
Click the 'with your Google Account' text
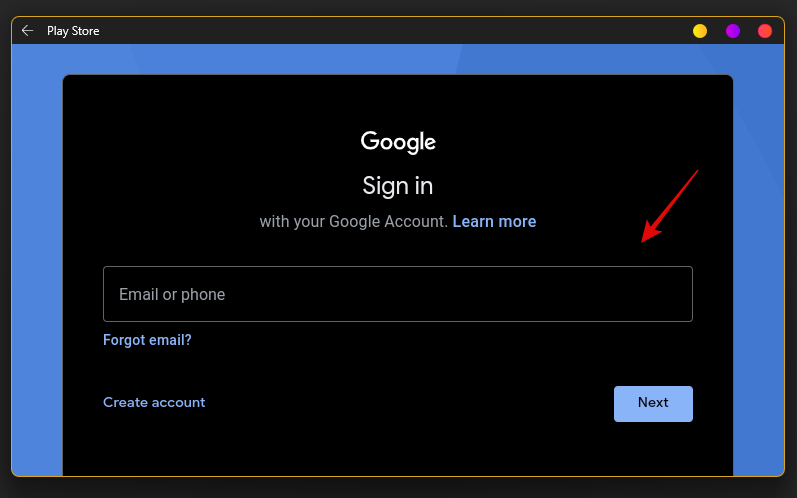353,222
